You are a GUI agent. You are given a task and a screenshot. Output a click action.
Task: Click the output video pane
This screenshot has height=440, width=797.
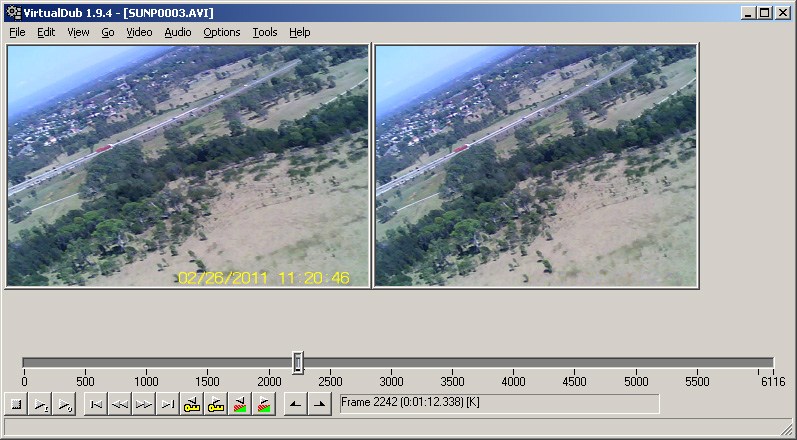click(x=536, y=166)
